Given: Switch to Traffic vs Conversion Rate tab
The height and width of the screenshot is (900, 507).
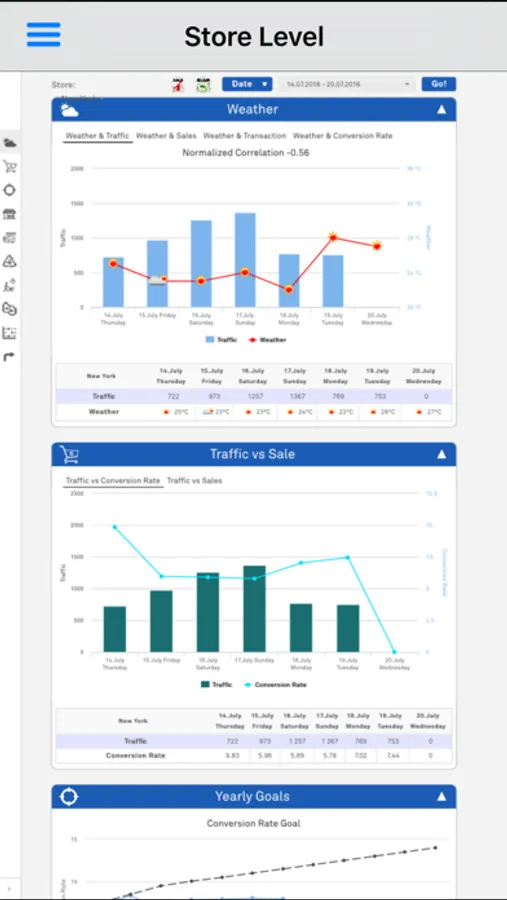Looking at the screenshot, I should tap(113, 480).
